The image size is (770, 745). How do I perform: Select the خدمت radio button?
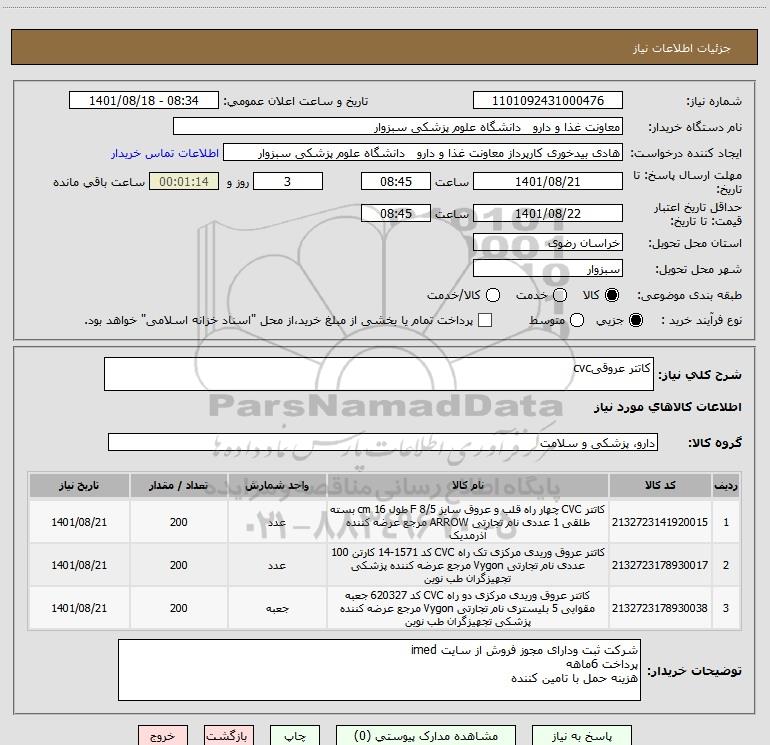tap(560, 295)
